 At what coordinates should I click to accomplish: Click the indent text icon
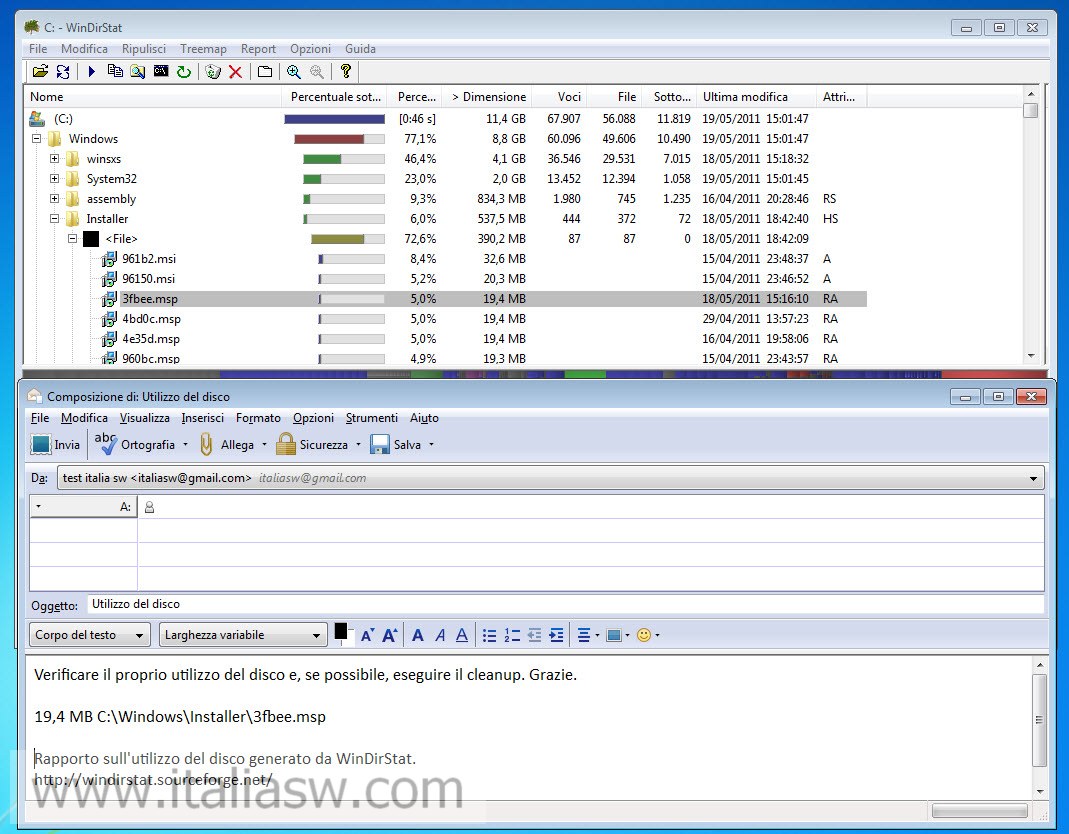556,636
